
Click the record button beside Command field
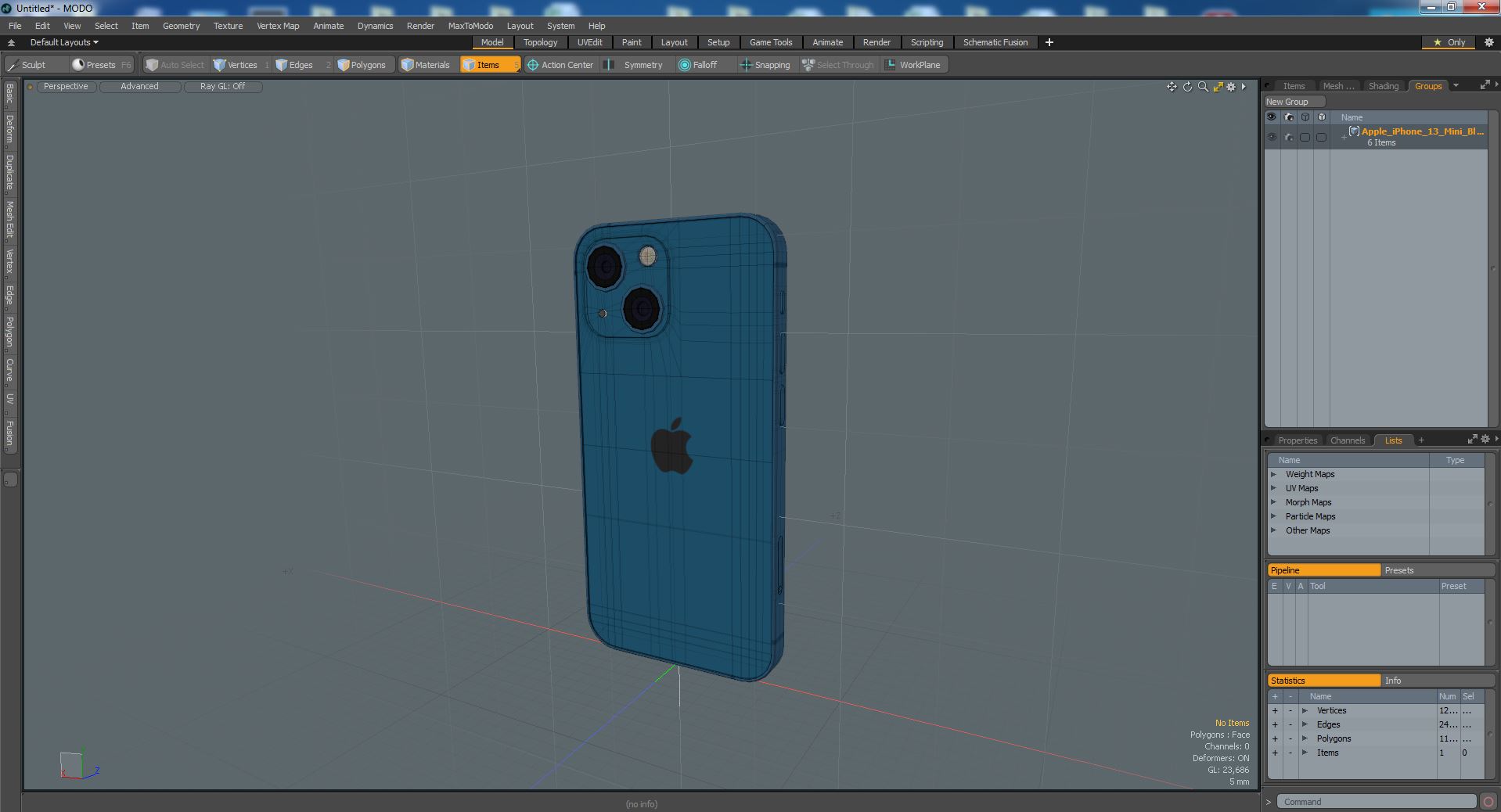click(1488, 802)
